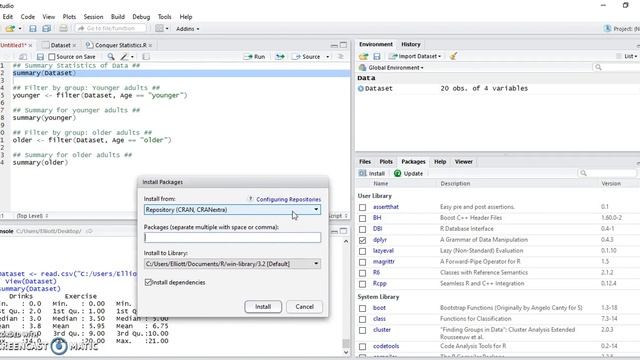640x360 pixels.
Task: Open the Global Environment dropdown
Action: tap(391, 68)
